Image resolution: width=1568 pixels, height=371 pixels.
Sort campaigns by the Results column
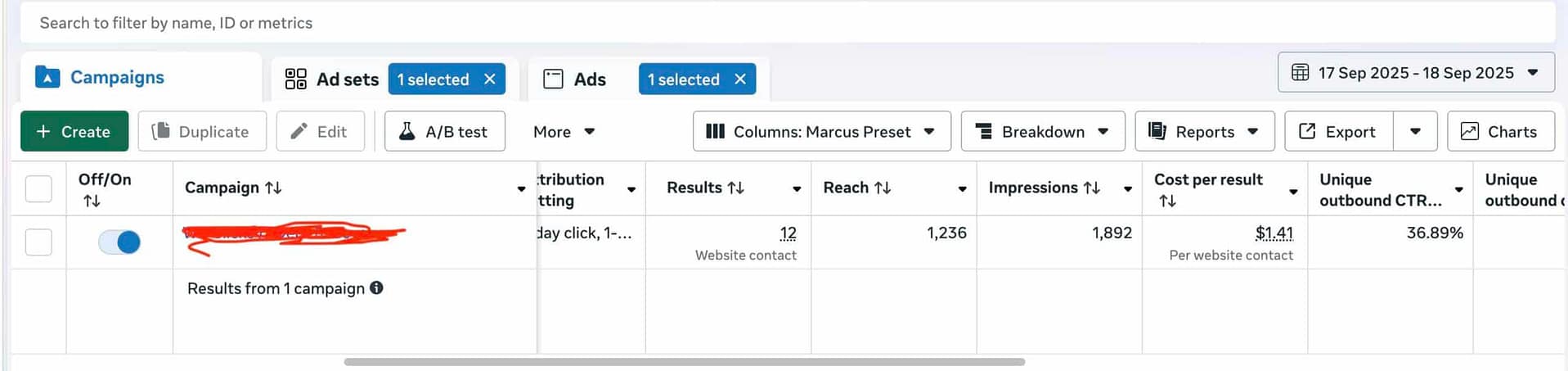[736, 188]
